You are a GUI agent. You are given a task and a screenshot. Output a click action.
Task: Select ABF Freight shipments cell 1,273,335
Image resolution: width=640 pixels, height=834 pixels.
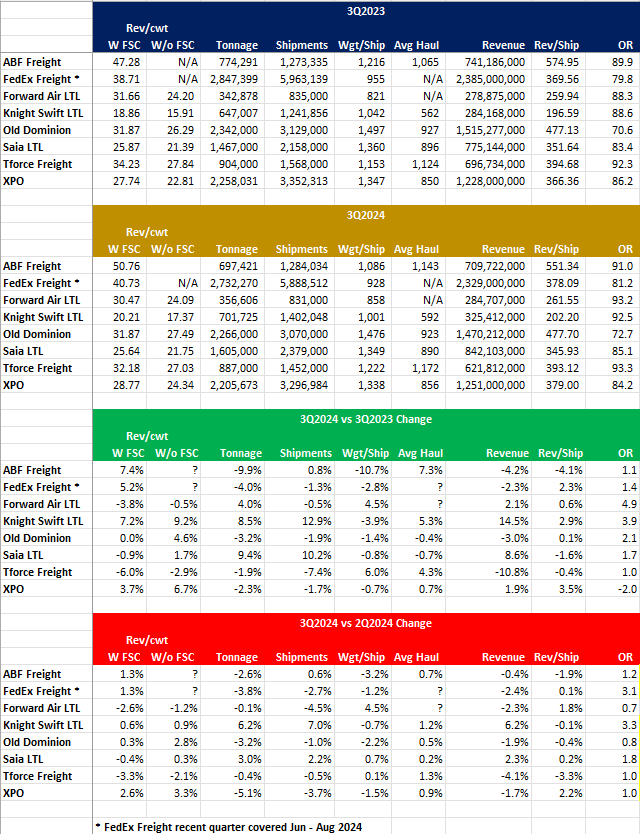tap(304, 62)
